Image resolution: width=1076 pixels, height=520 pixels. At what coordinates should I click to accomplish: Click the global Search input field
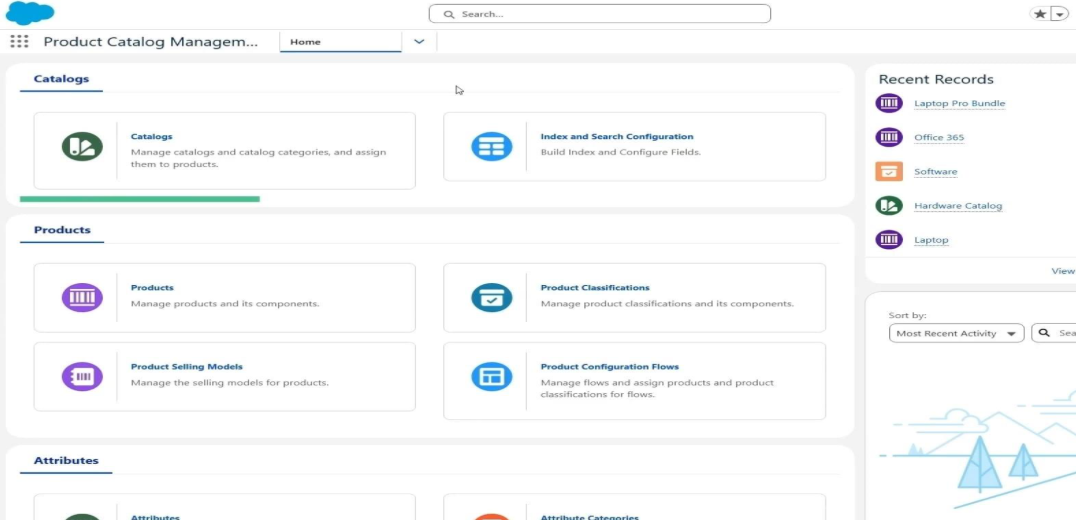[x=600, y=14]
